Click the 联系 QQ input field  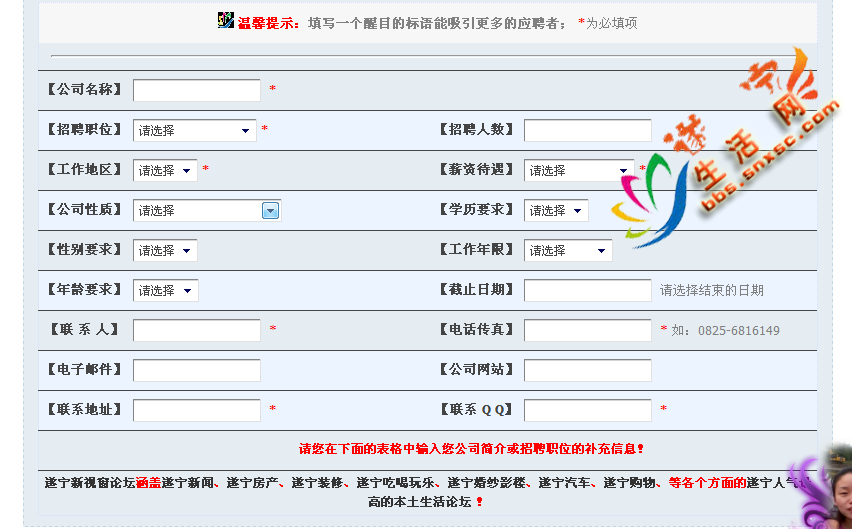(x=587, y=411)
